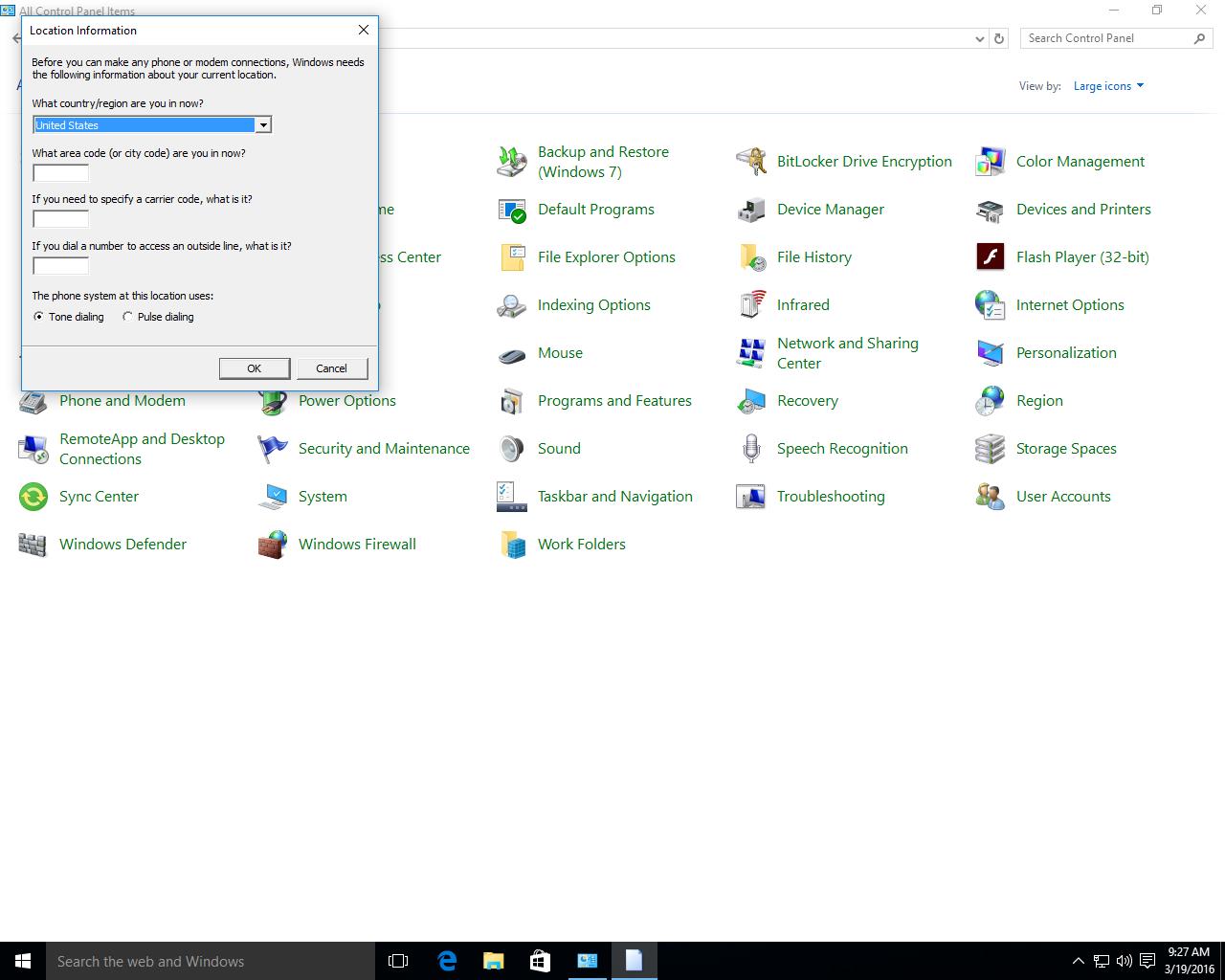This screenshot has width=1225, height=980.
Task: Open Default Programs icon
Action: pos(512,210)
